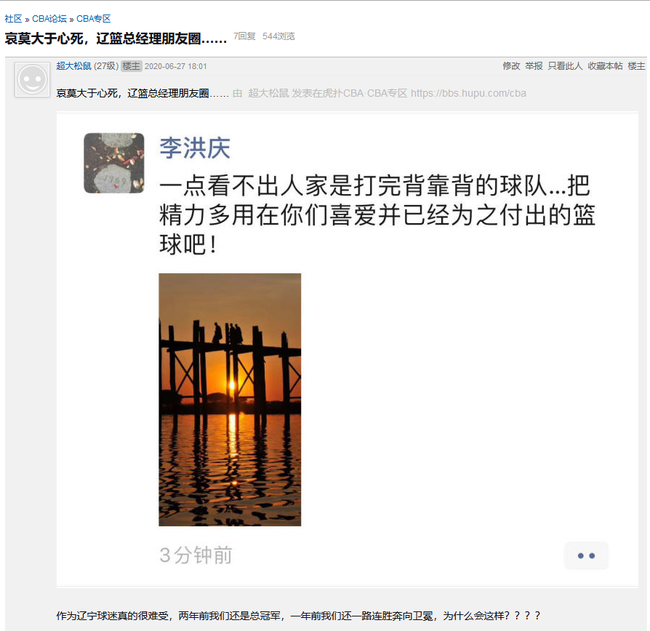
Task: Click the post timestamp 2020-06-27 18:01
Action: pos(175,66)
